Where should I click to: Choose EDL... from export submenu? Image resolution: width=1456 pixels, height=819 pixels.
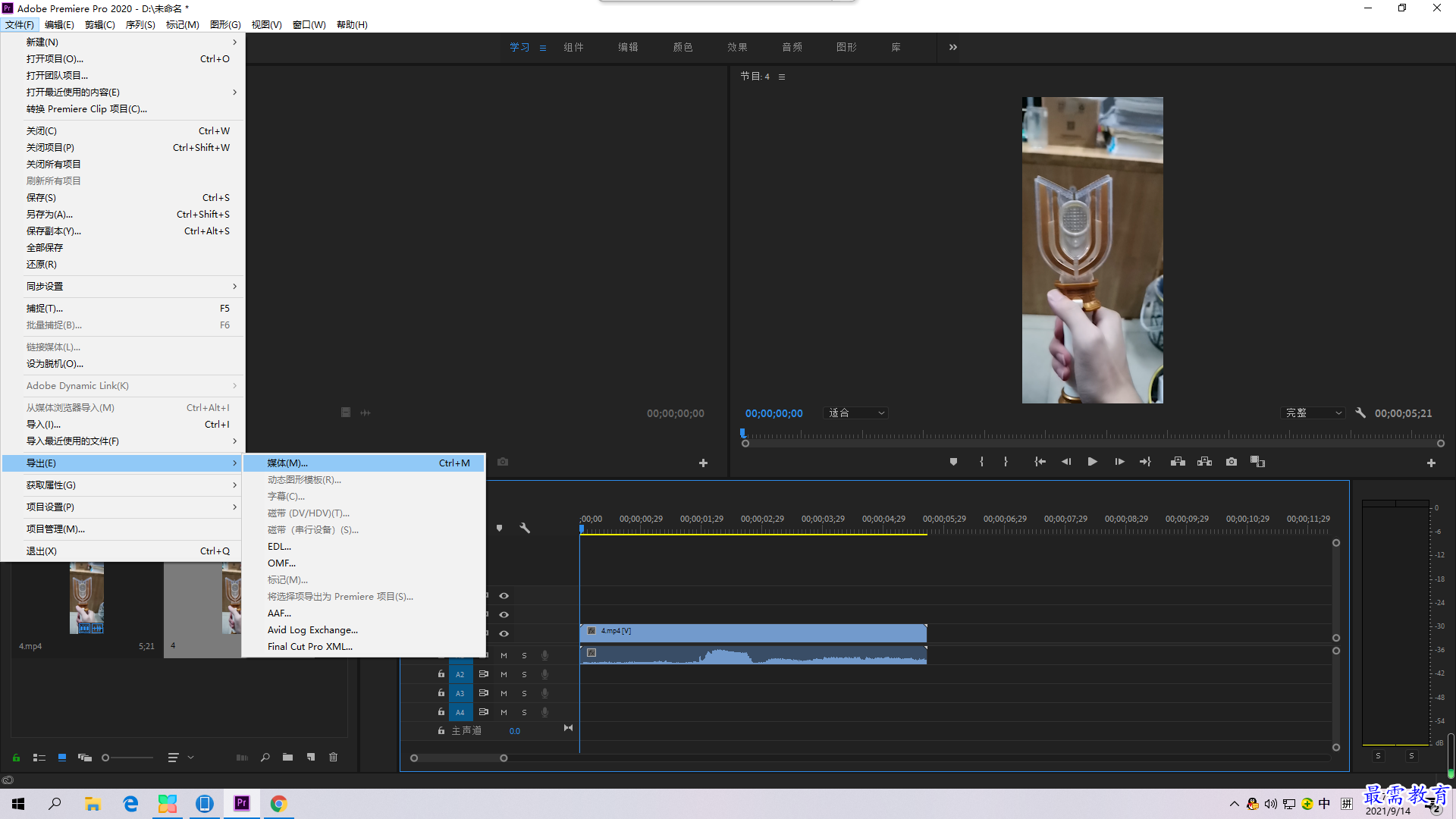coord(364,547)
